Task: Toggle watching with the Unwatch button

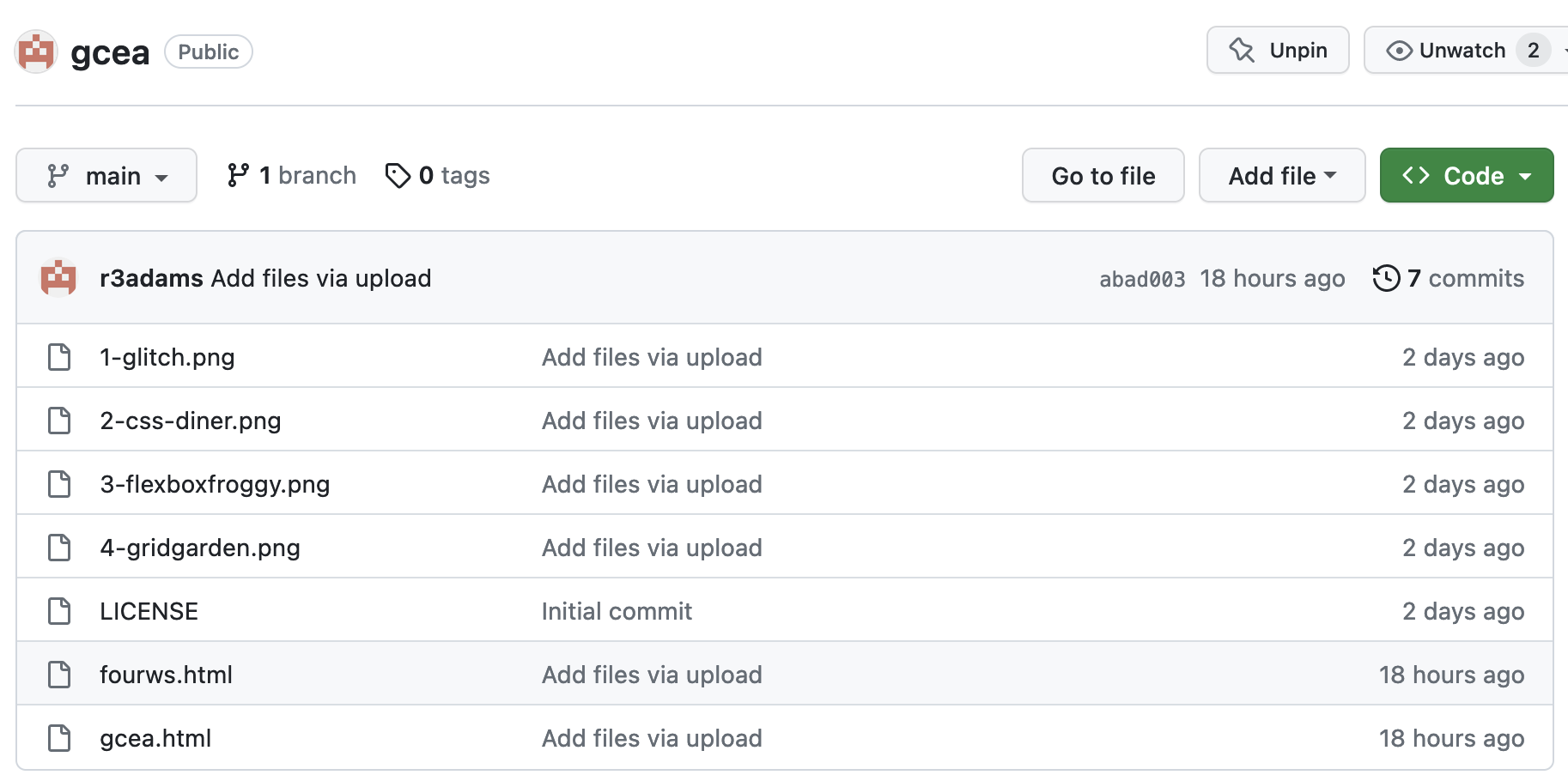Action: (x=1460, y=51)
